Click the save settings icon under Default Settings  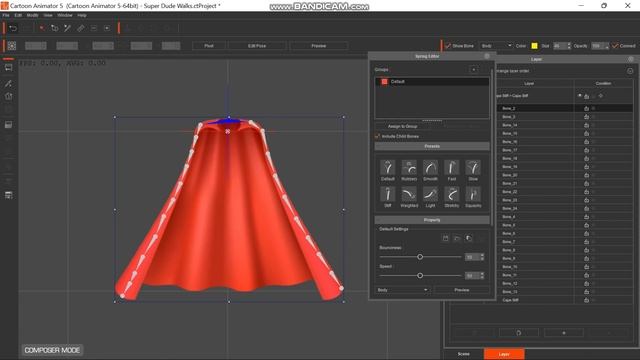[x=446, y=238]
